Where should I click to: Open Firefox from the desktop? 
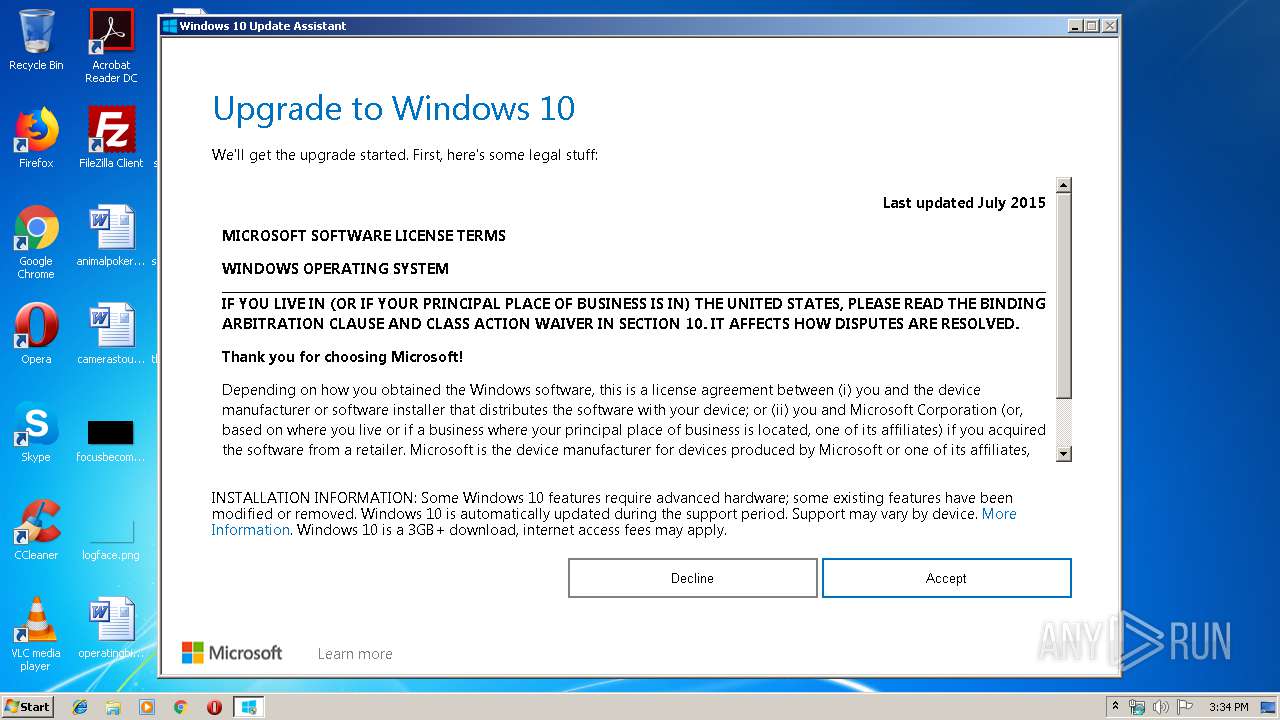(x=36, y=138)
